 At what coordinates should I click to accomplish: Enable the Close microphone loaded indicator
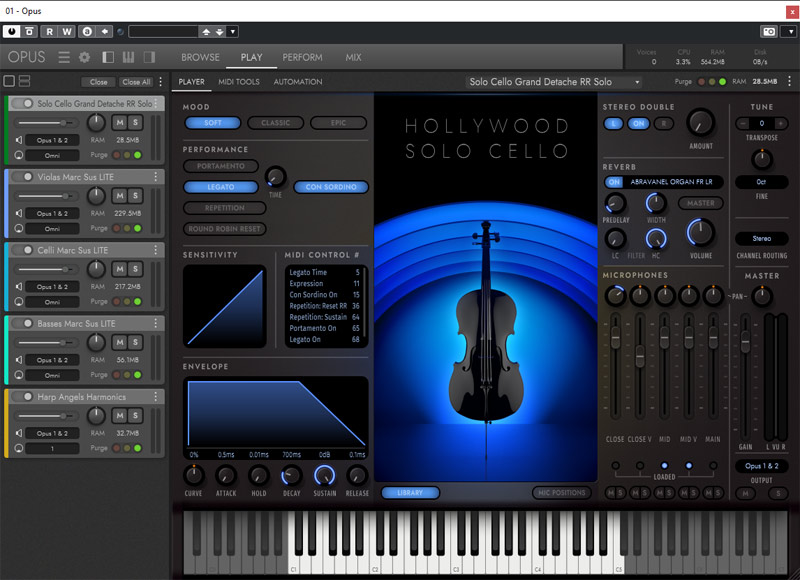point(615,466)
